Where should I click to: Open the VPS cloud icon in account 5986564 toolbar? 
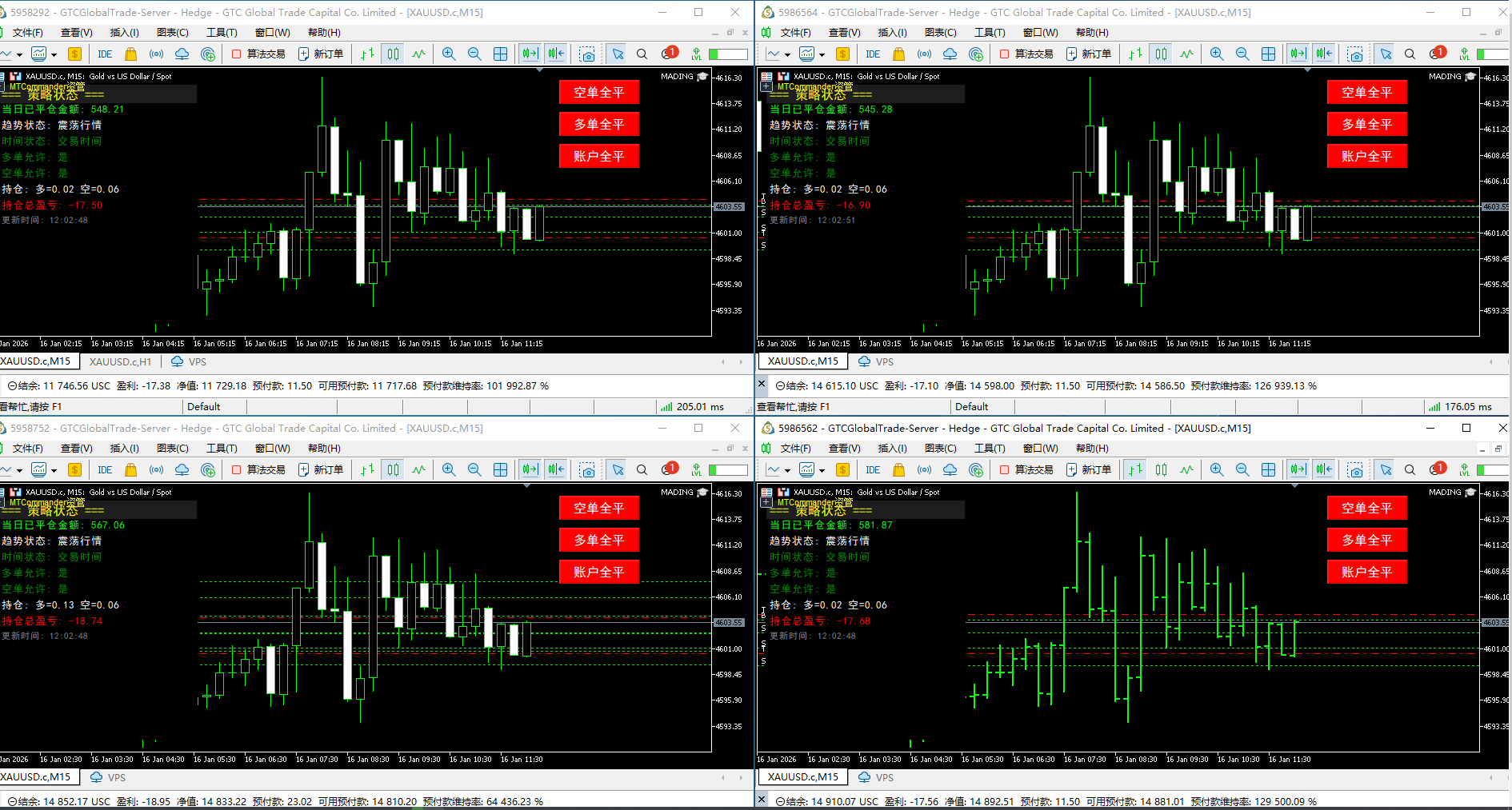950,54
